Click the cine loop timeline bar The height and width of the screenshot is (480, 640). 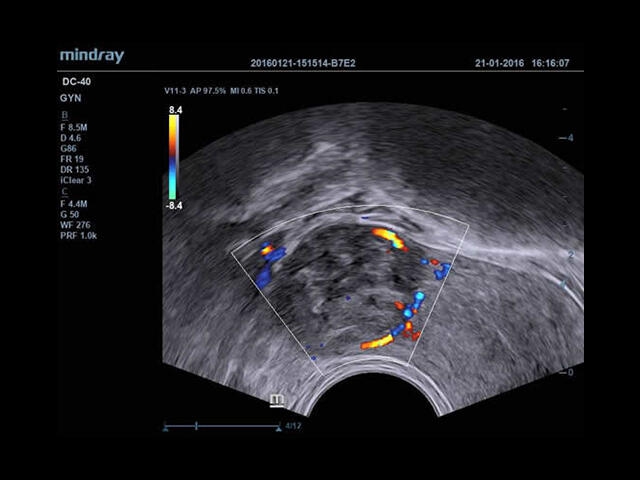pos(222,427)
